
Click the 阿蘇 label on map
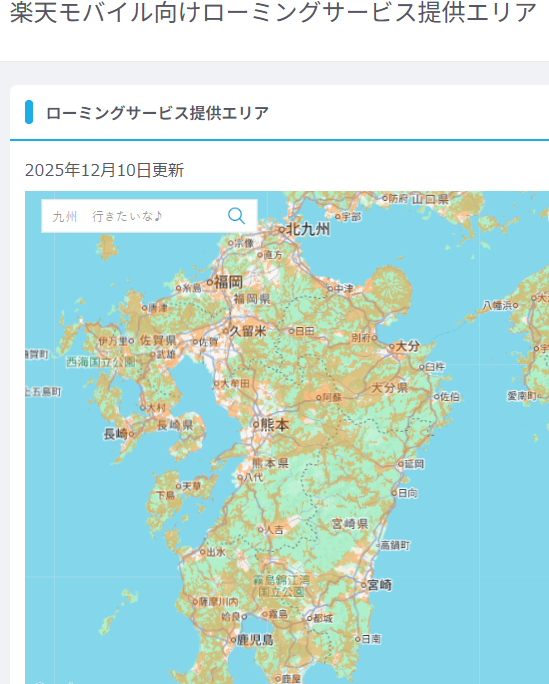(332, 397)
